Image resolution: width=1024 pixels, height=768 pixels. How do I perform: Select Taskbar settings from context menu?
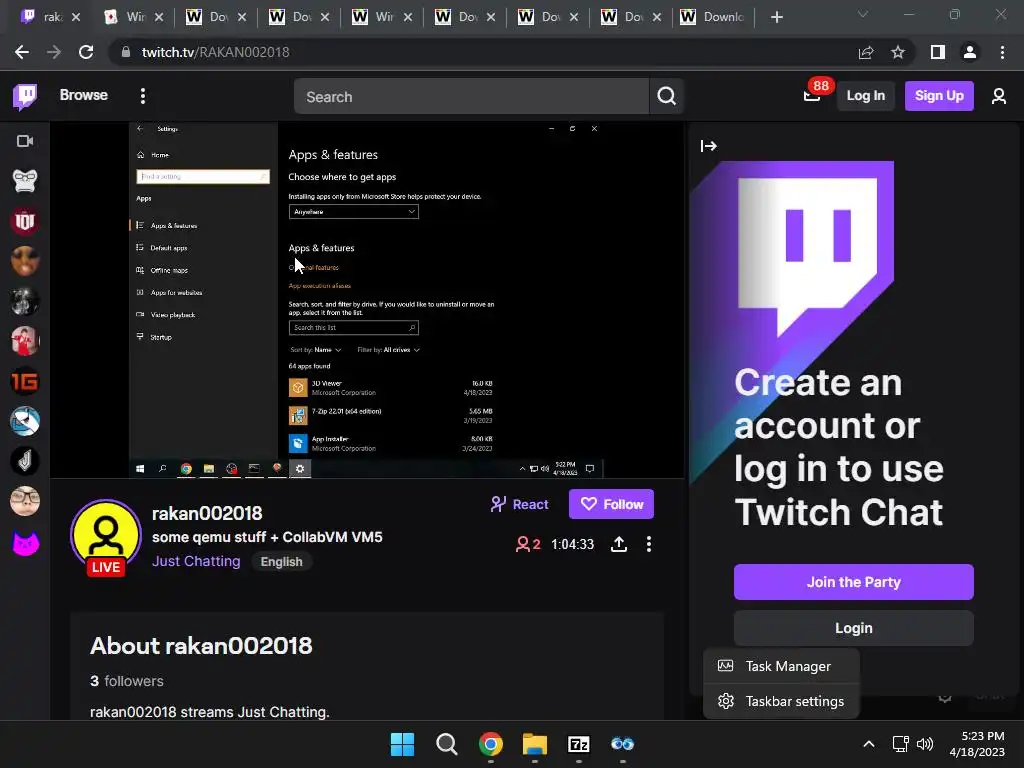tap(782, 701)
